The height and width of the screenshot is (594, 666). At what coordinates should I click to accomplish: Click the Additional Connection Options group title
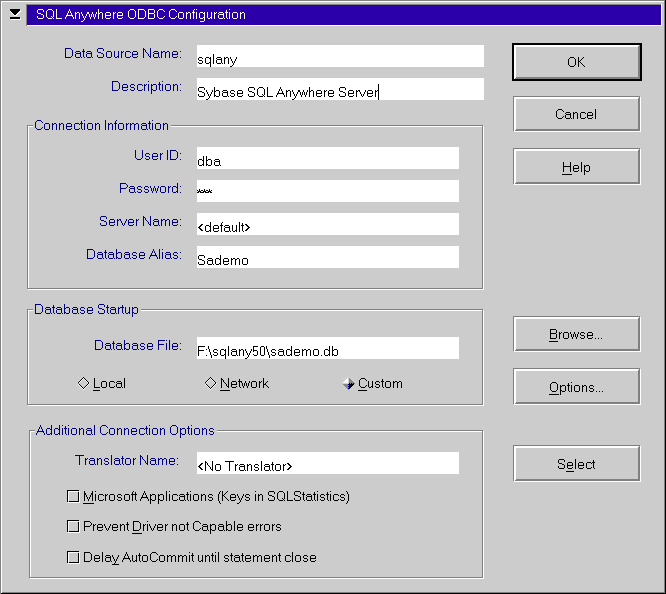[125, 430]
